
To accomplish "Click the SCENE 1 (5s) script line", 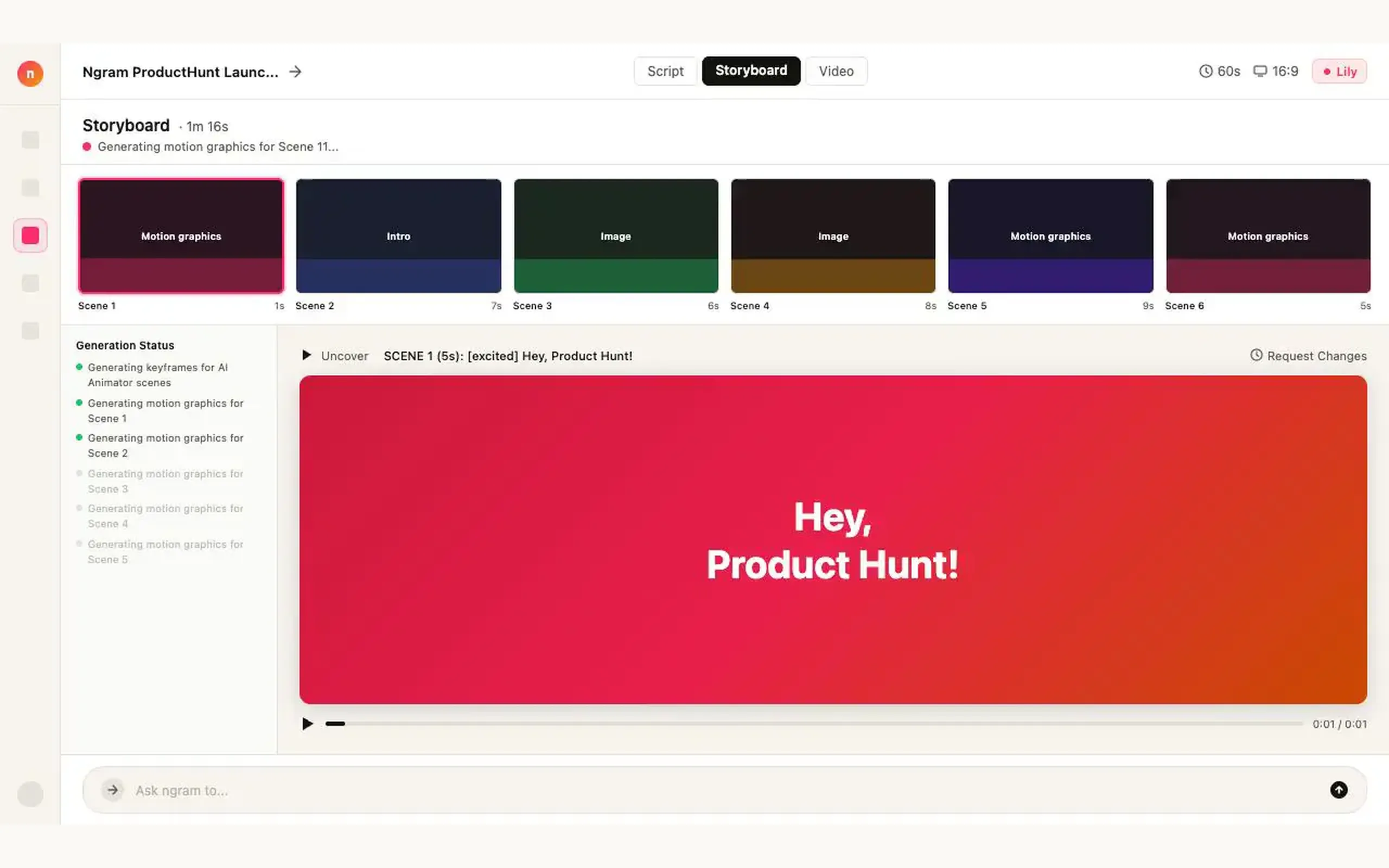I will (x=508, y=356).
